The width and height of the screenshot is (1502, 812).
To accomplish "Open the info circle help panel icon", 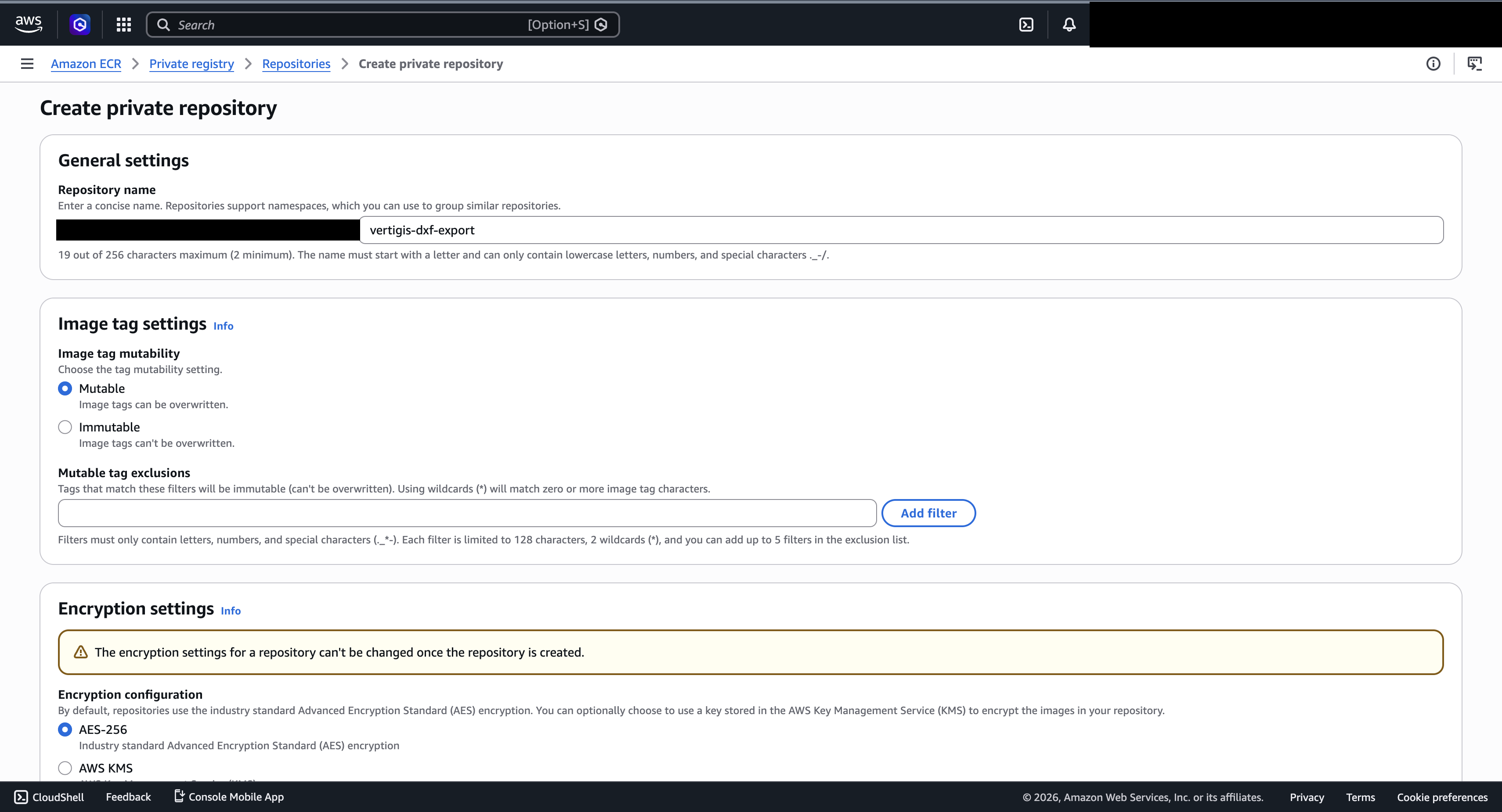I will (x=1433, y=64).
